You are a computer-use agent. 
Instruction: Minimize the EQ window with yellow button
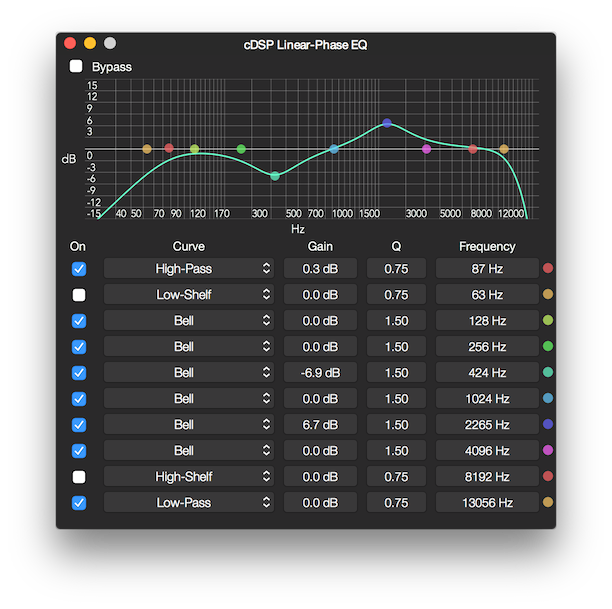pyautogui.click(x=90, y=43)
